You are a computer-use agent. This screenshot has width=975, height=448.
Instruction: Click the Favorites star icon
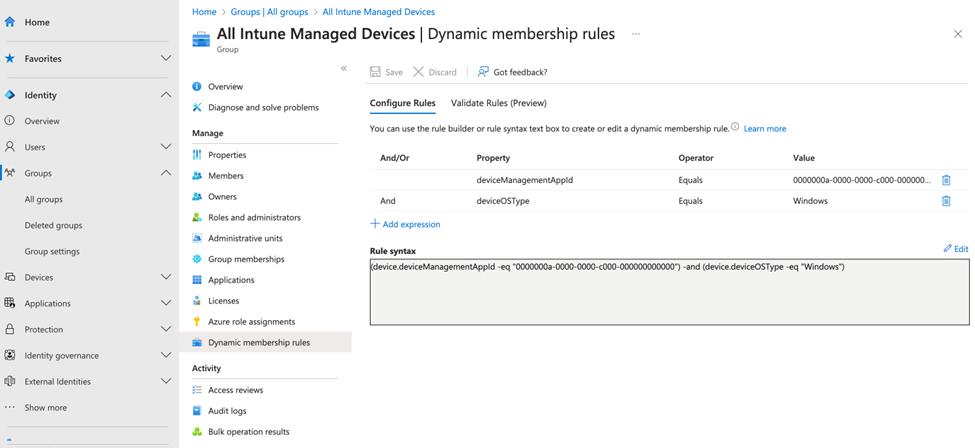[9, 58]
